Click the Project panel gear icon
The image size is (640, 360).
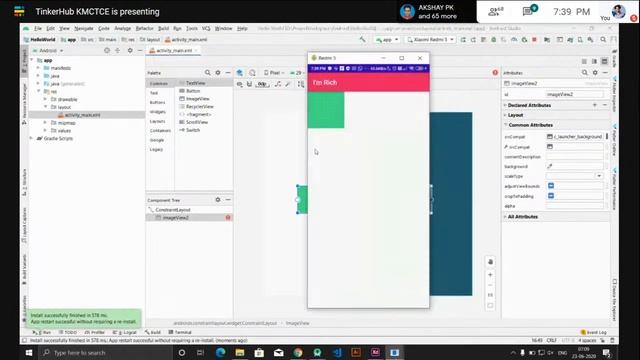pos(130,51)
